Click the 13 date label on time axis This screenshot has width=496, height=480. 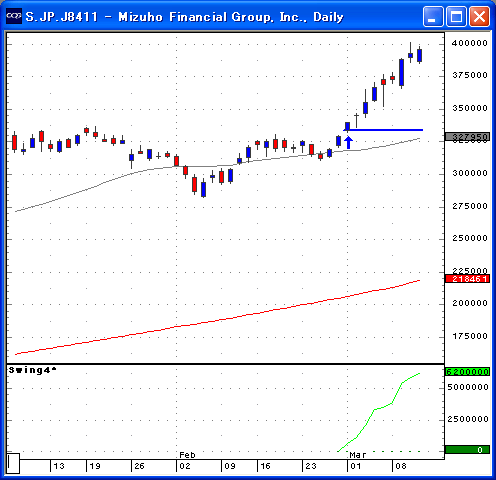(59, 466)
